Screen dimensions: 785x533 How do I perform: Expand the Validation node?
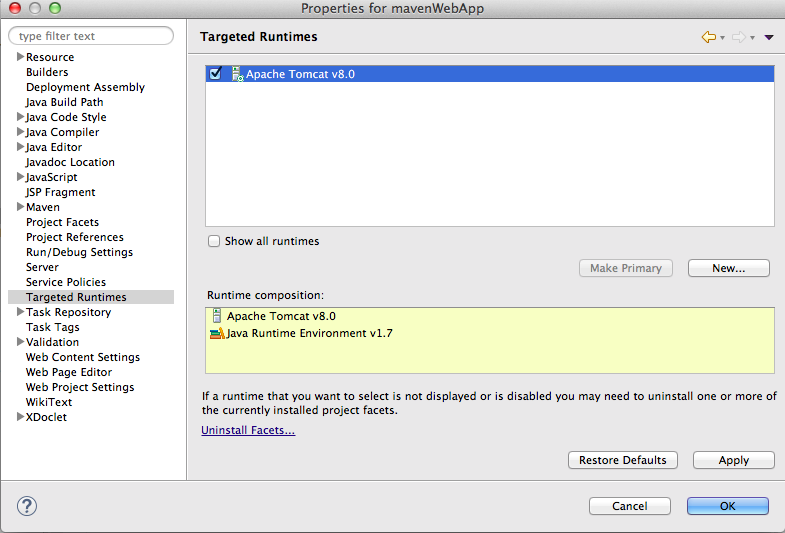pos(21,341)
